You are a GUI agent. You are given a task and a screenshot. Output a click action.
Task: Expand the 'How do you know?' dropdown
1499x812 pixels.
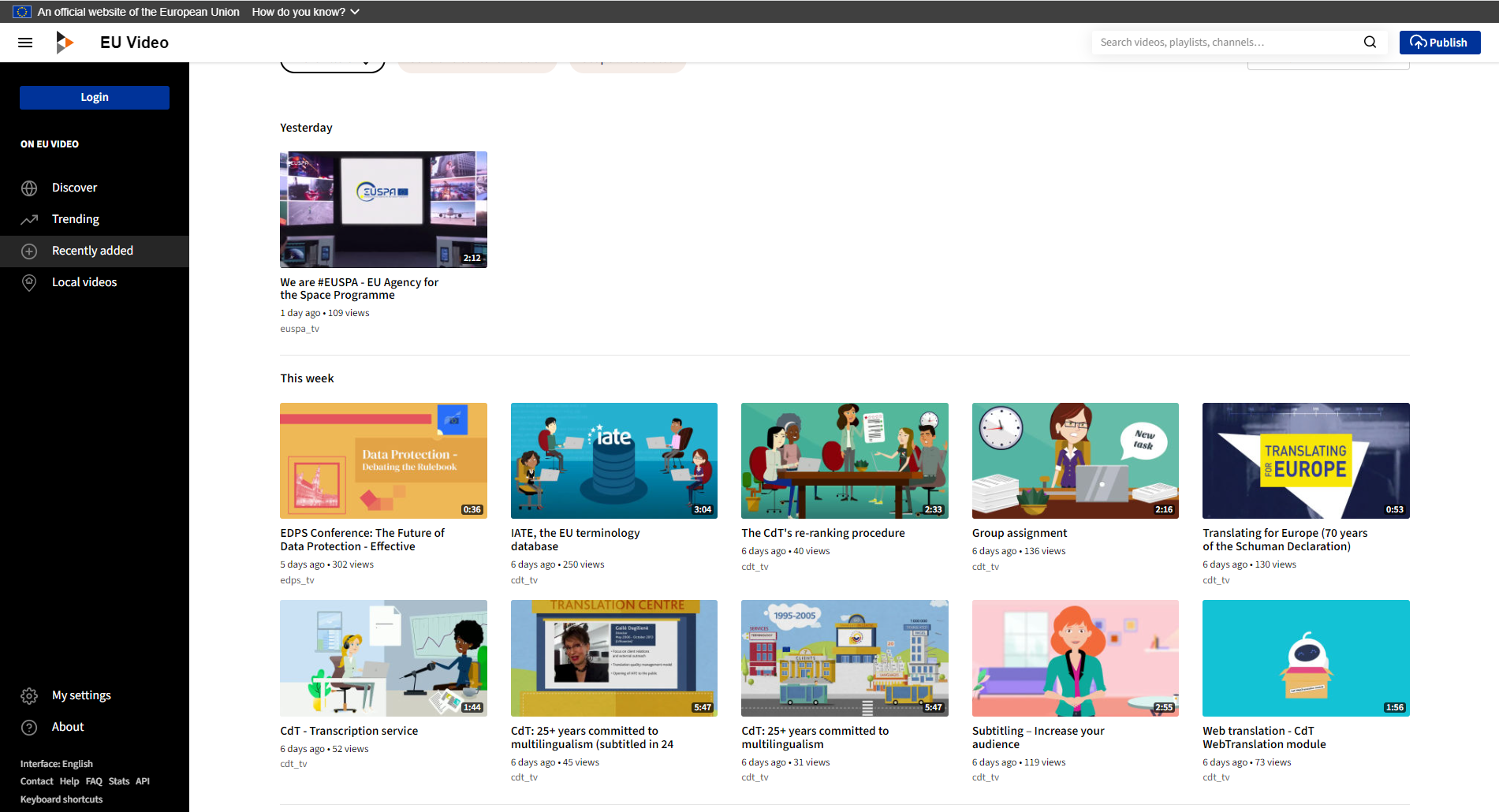(304, 11)
